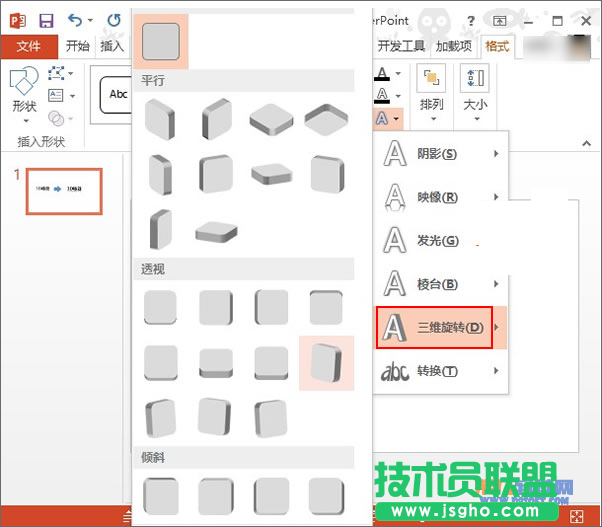
Task: Open the 棱台(B) submenu
Action: click(441, 284)
